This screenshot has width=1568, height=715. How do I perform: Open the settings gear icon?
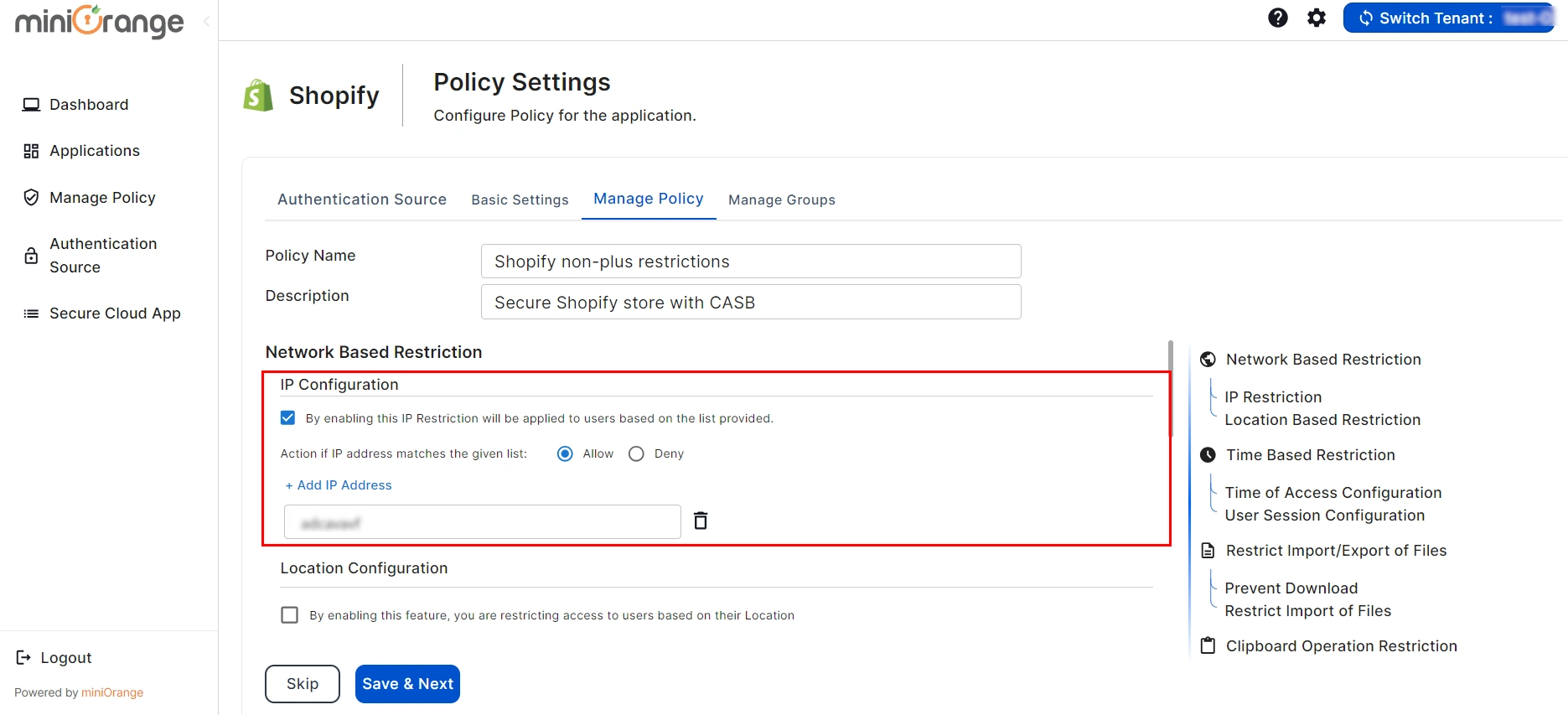(1317, 18)
